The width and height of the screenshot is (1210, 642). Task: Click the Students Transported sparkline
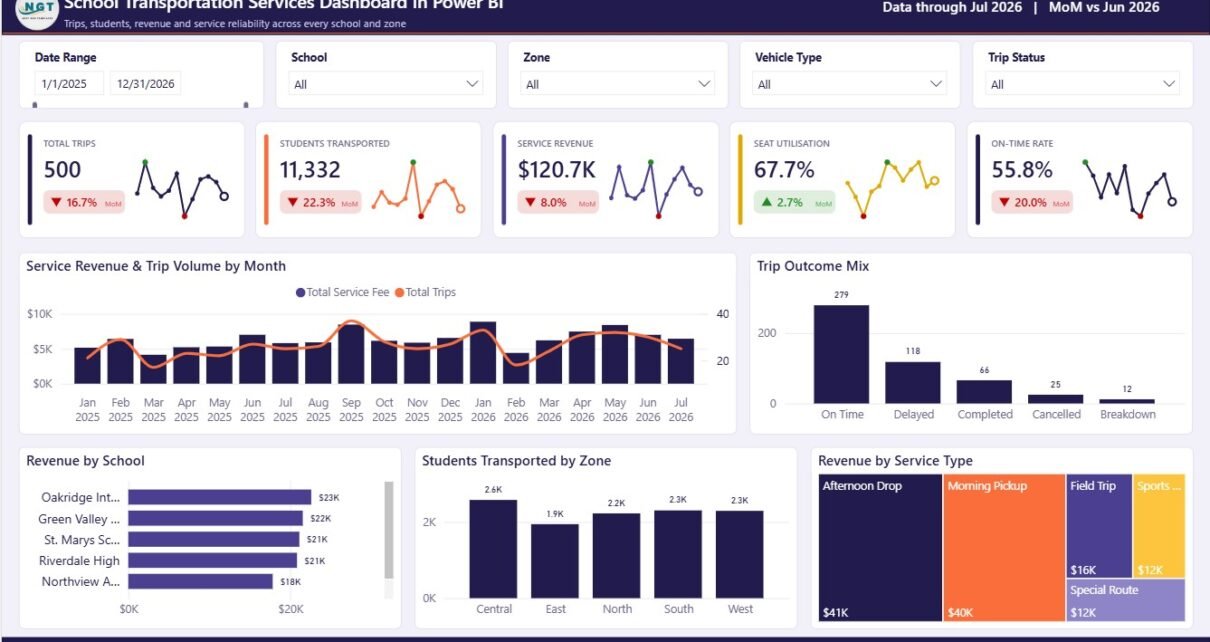pyautogui.click(x=418, y=188)
